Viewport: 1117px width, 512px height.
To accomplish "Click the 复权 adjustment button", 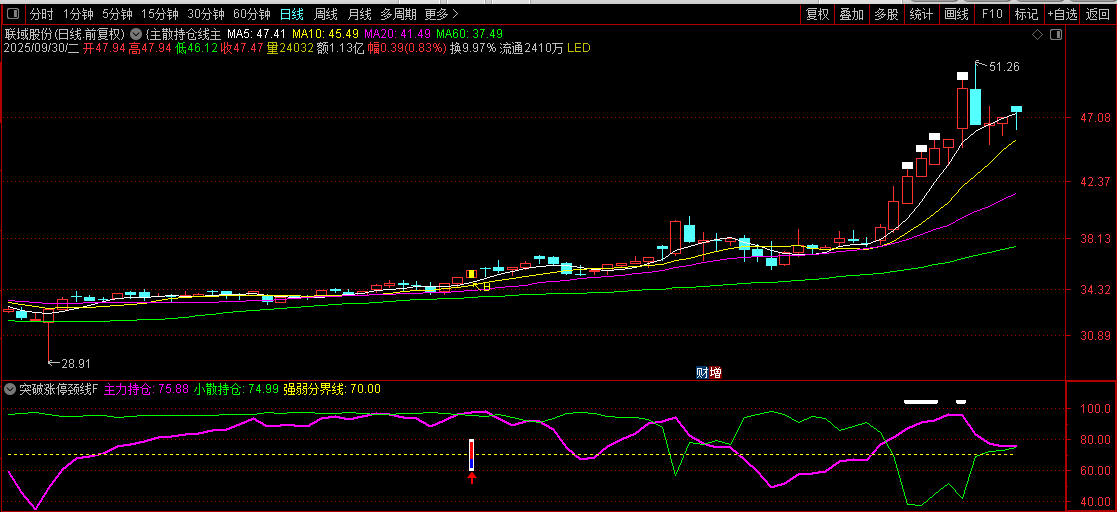I will (817, 14).
